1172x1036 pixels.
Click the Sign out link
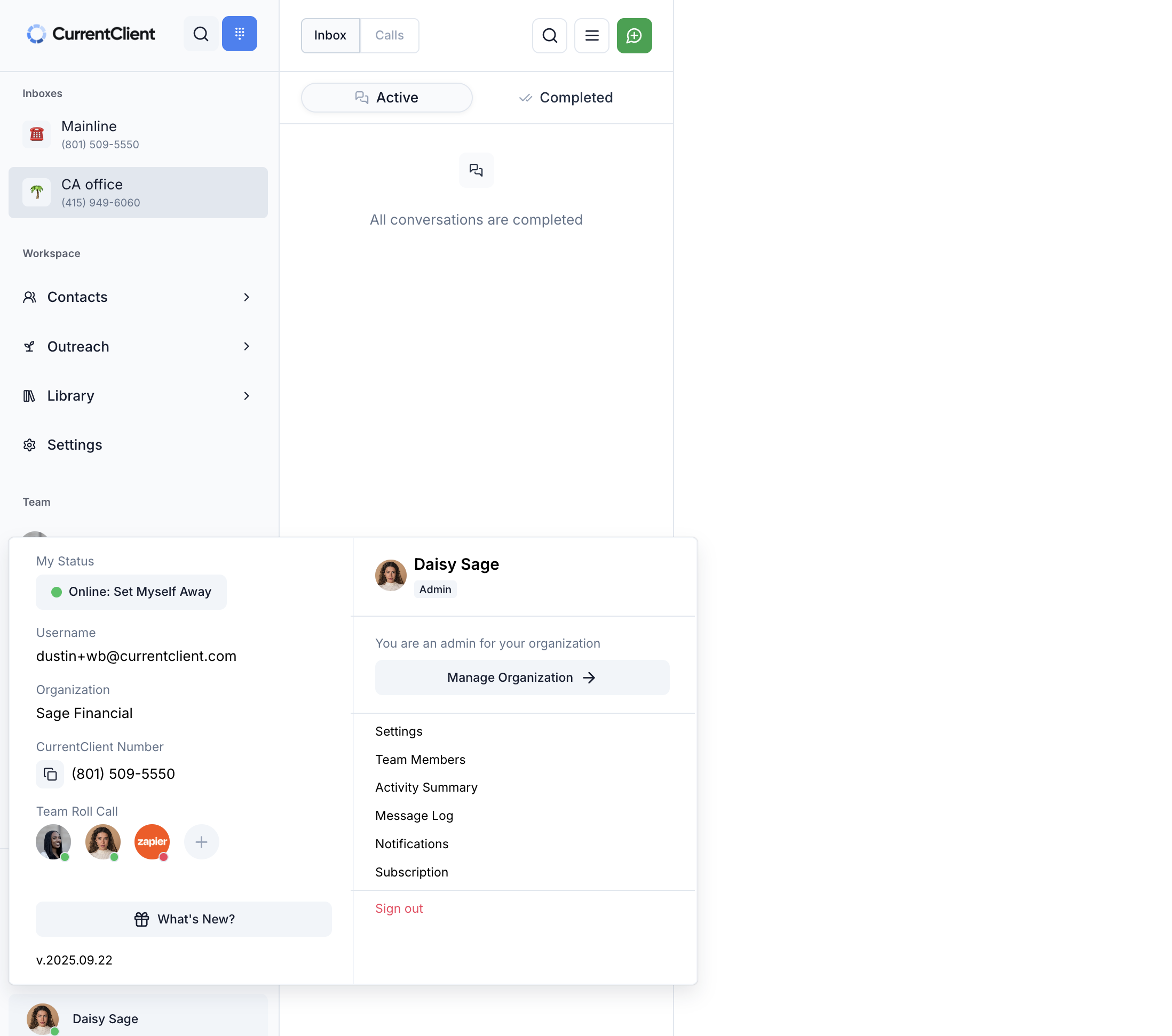pyautogui.click(x=399, y=908)
